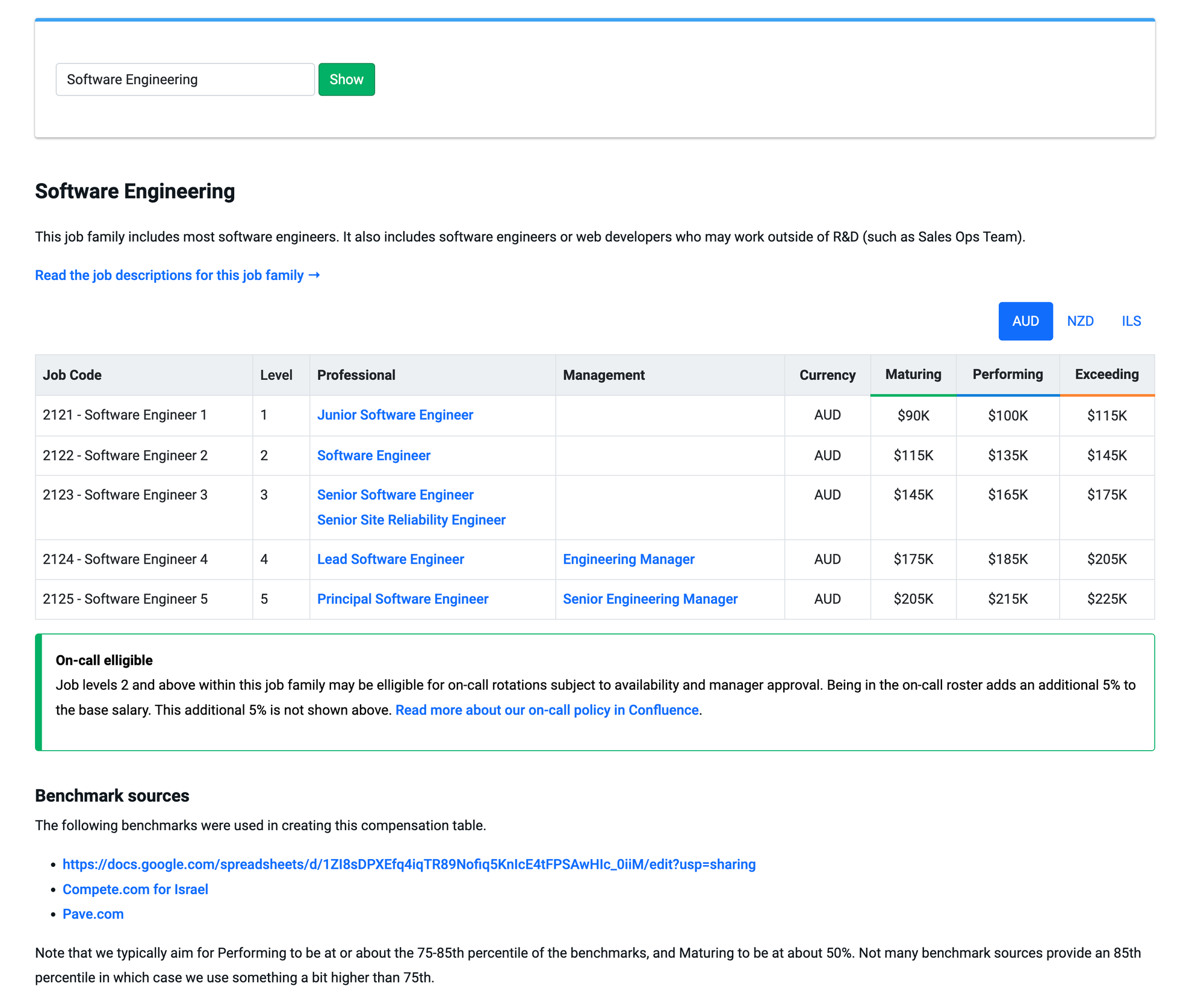Open the job descriptions link
Image resolution: width=1204 pixels, height=1006 pixels.
pos(177,275)
